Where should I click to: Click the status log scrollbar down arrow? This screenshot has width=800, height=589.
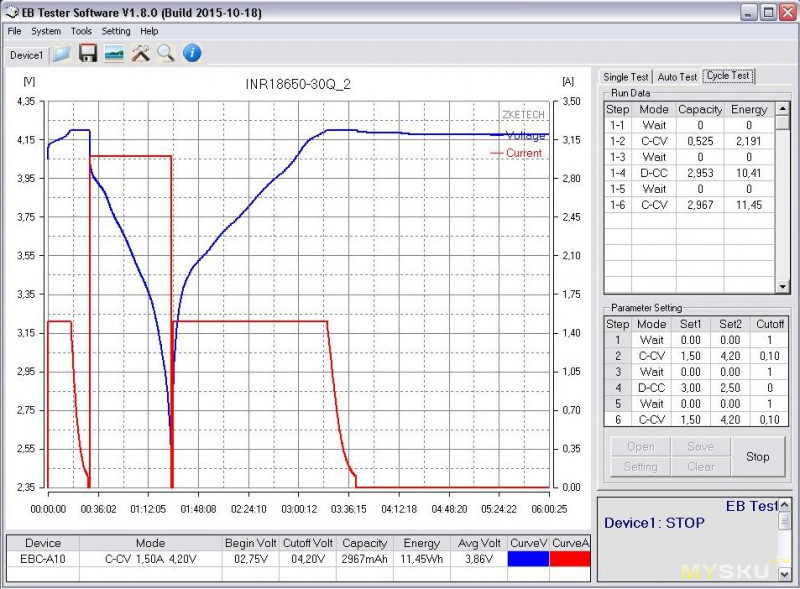pyautogui.click(x=785, y=575)
